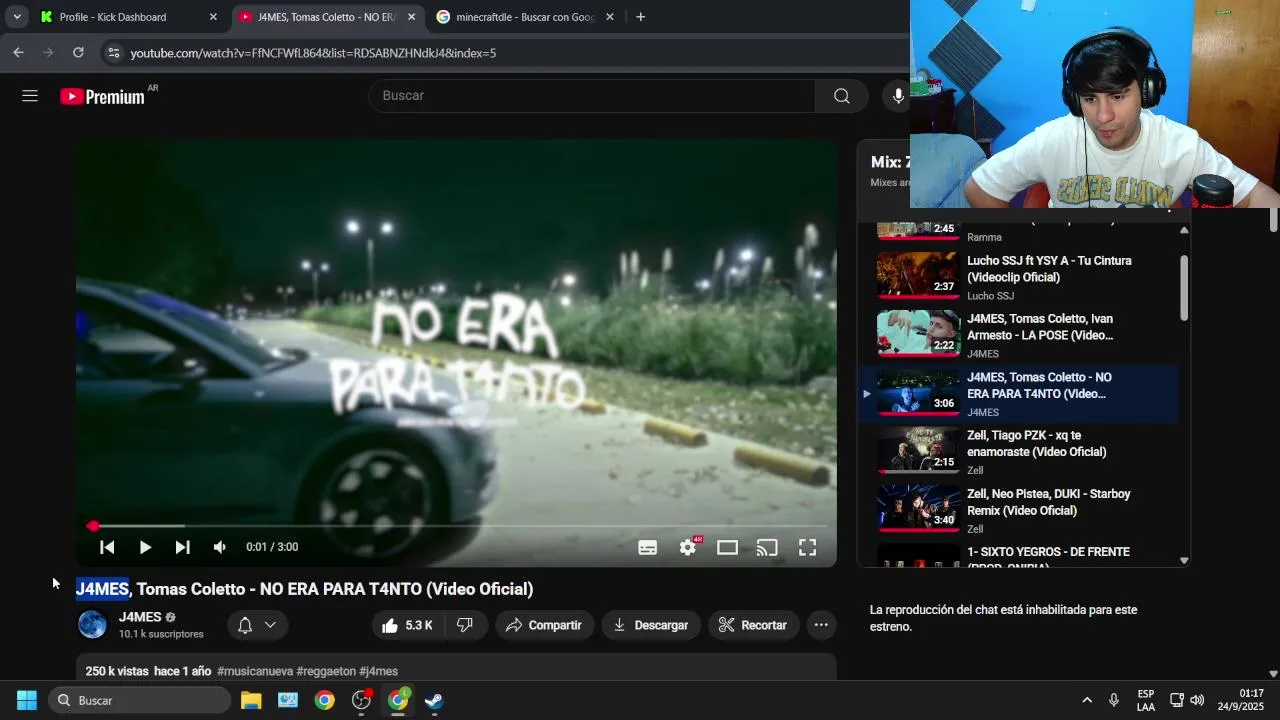Open Steam from the taskbar
Viewport: 1280px width, 720px height.
tap(434, 700)
